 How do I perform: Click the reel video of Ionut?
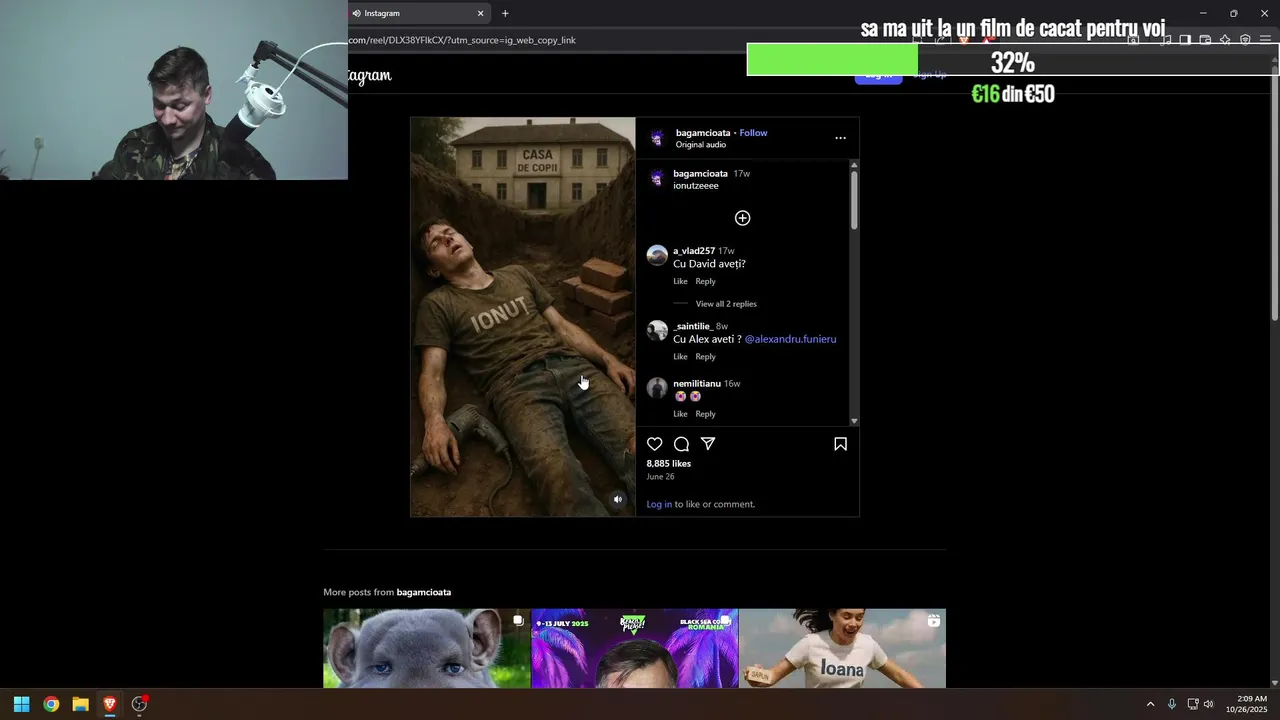tap(522, 317)
